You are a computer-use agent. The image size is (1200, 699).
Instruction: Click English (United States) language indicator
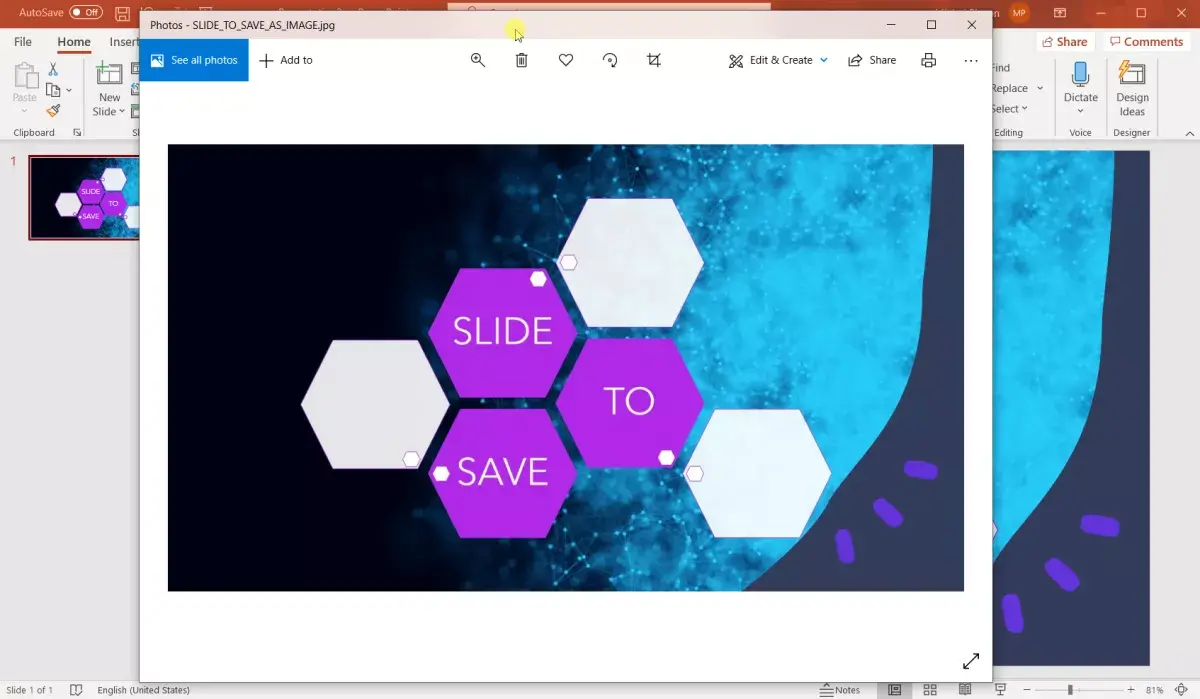point(143,690)
